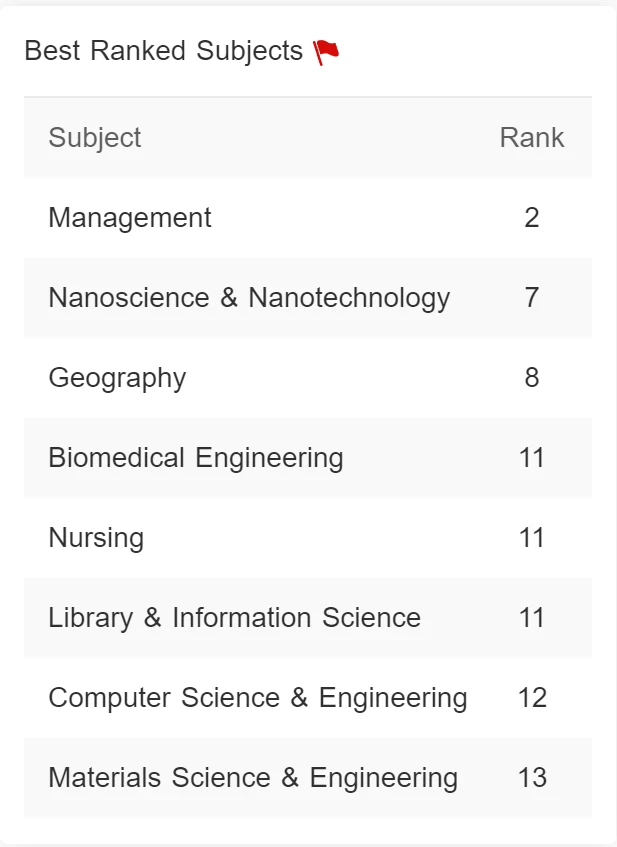
Task: Click rank 8 for Geography
Action: 532,378
